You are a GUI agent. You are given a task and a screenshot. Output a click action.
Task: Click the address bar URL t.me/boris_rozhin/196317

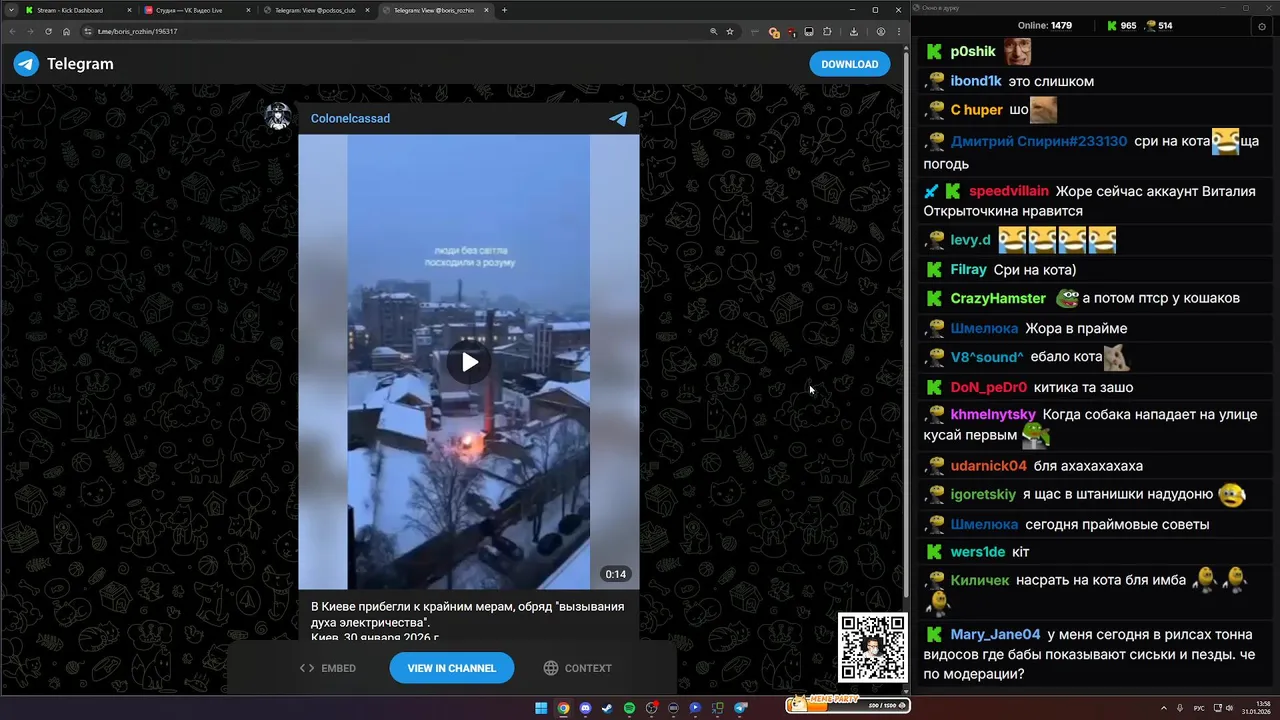click(137, 31)
